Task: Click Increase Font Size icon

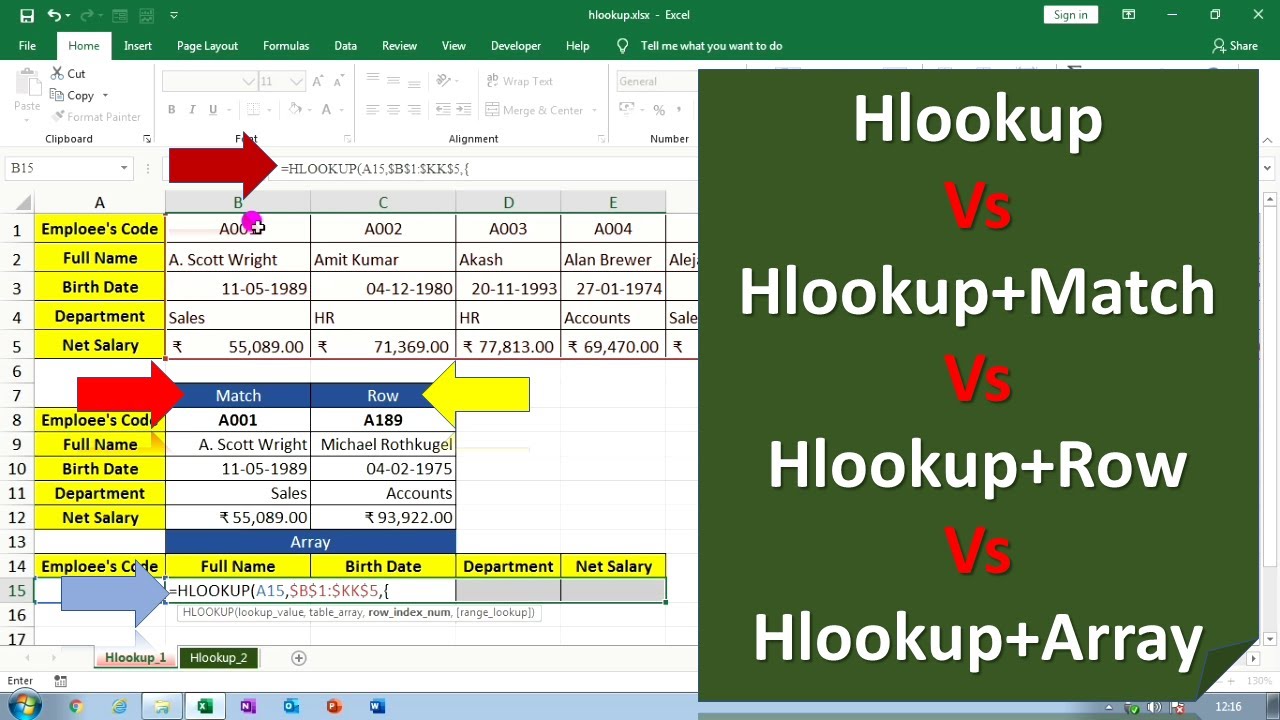Action: [318, 81]
